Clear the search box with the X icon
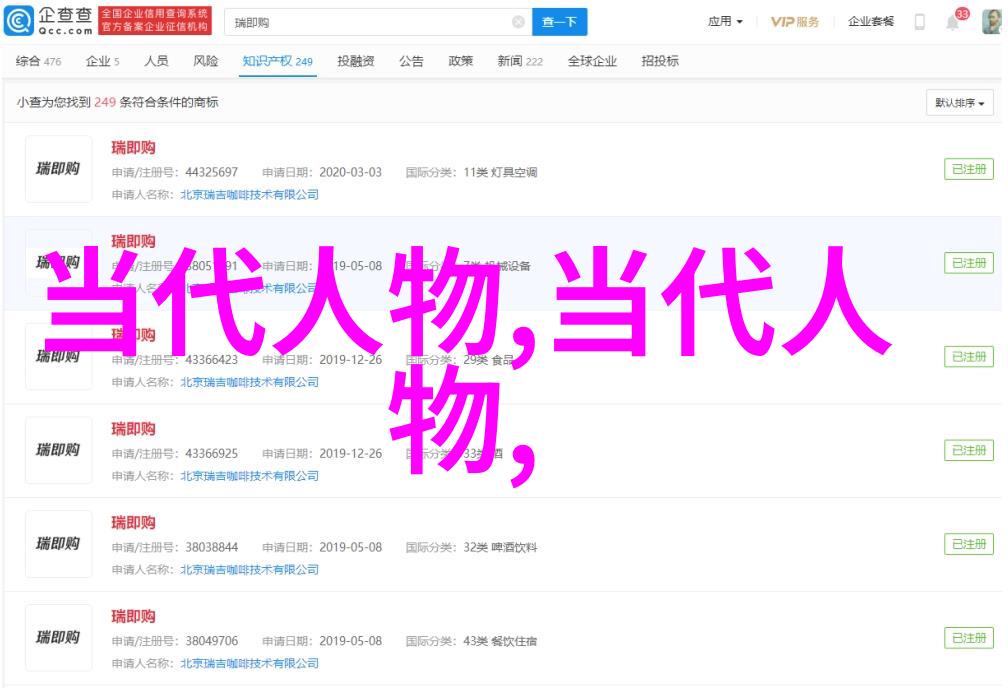 518,22
